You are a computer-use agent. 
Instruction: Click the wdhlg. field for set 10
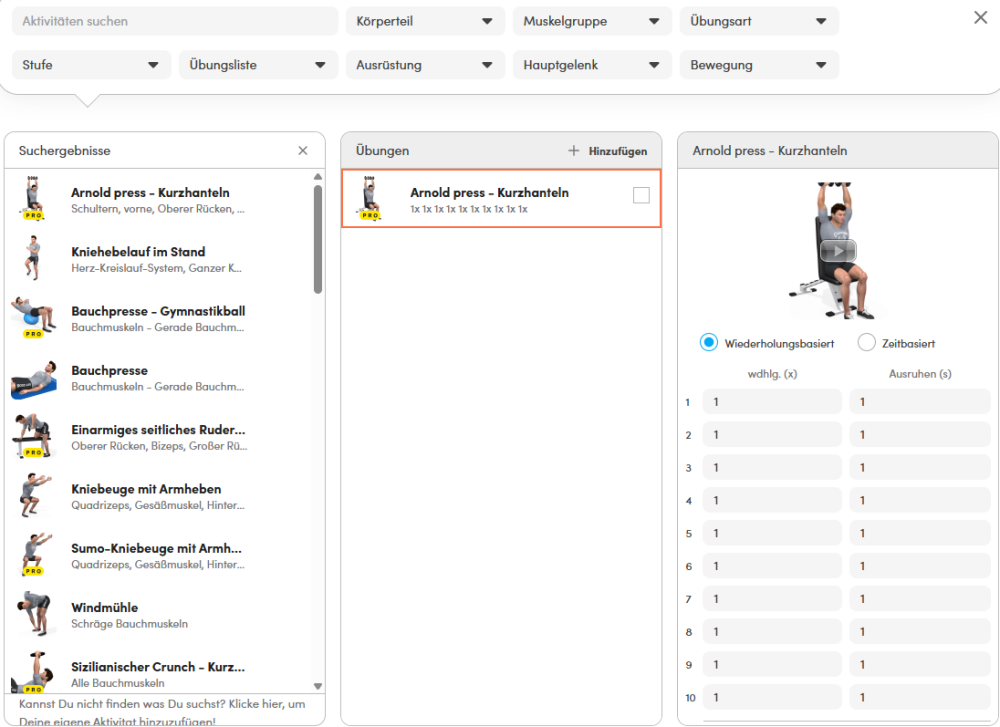tap(772, 698)
